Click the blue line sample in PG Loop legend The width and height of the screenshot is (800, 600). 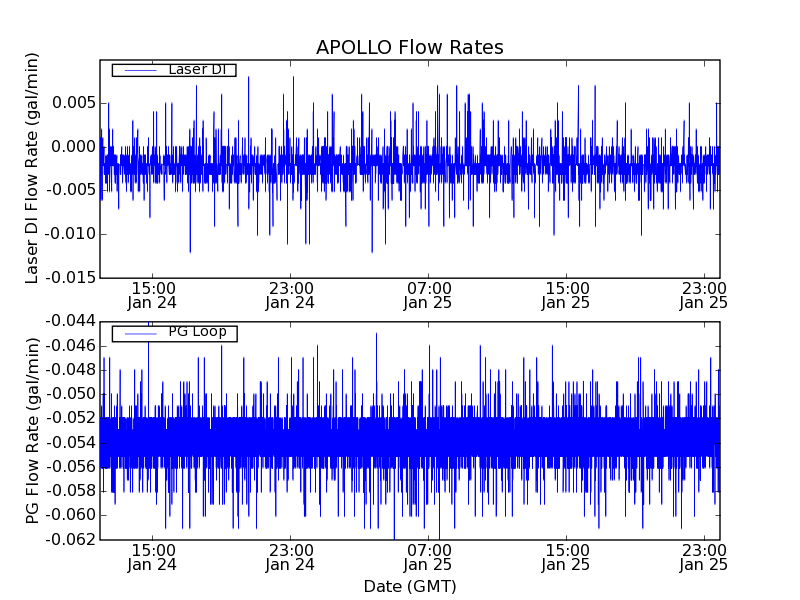(x=141, y=334)
